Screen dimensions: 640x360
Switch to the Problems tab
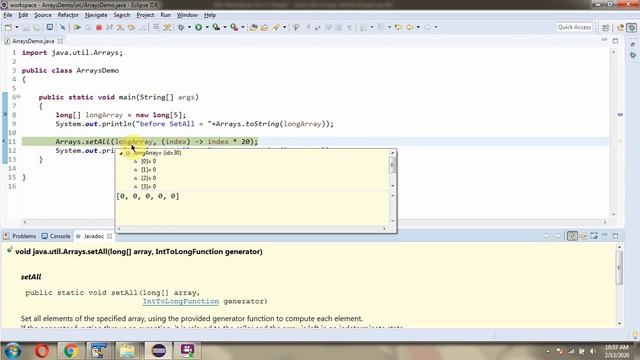[20, 236]
